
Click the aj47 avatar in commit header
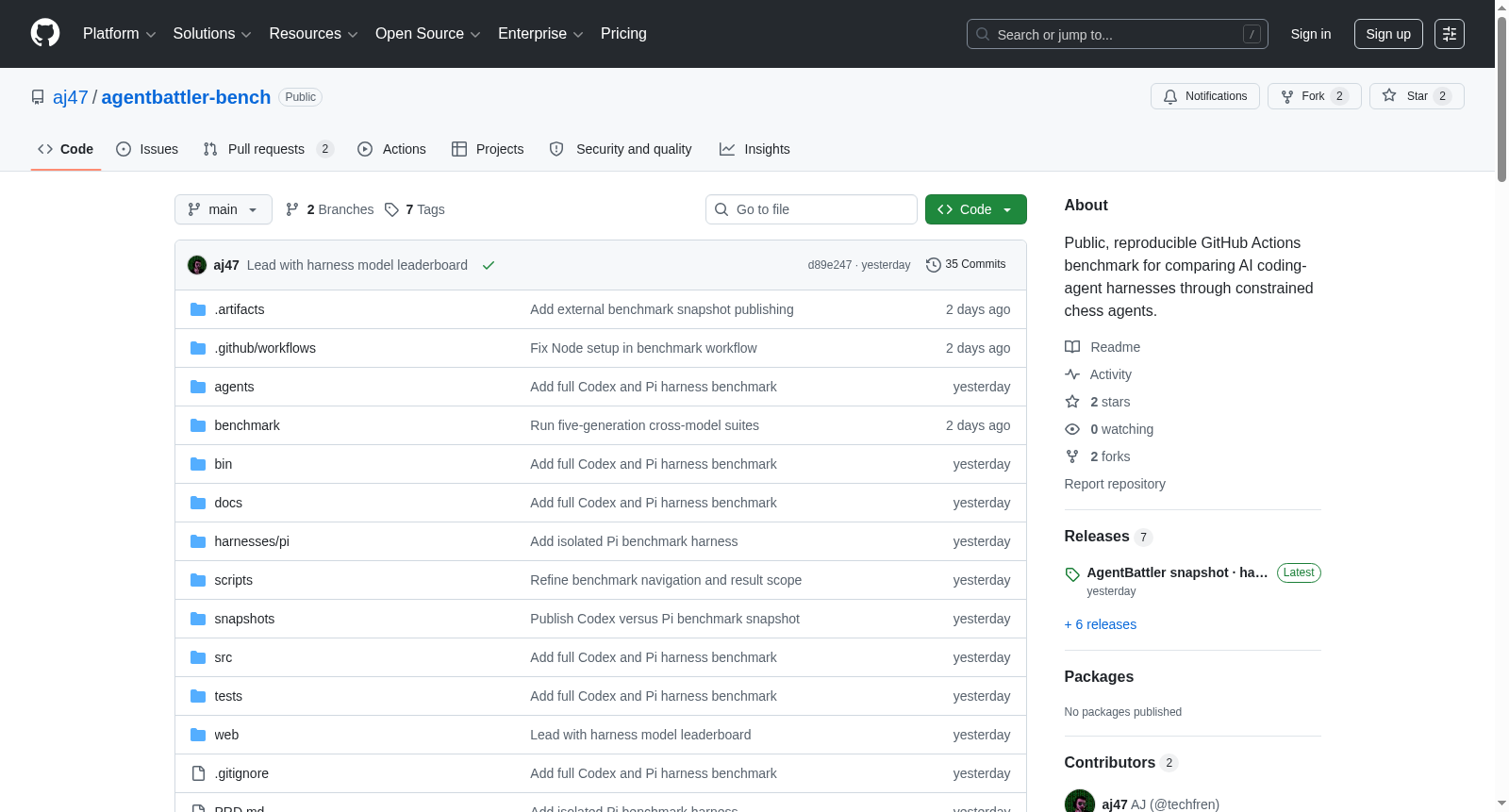[197, 265]
